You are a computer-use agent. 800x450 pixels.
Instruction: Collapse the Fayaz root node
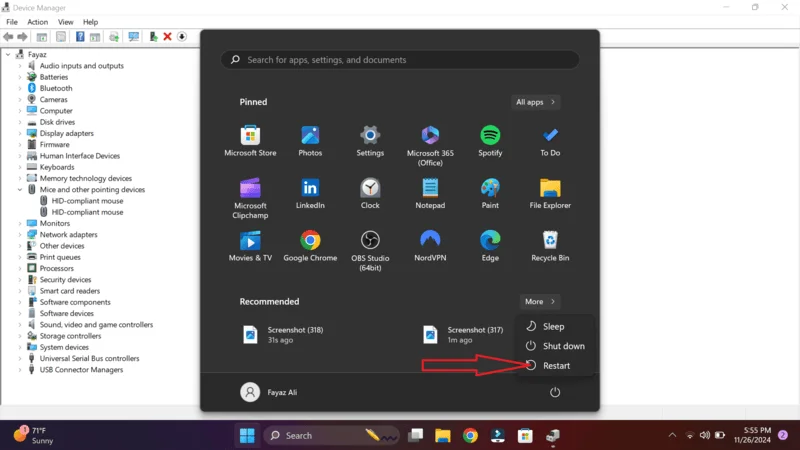(x=8, y=54)
